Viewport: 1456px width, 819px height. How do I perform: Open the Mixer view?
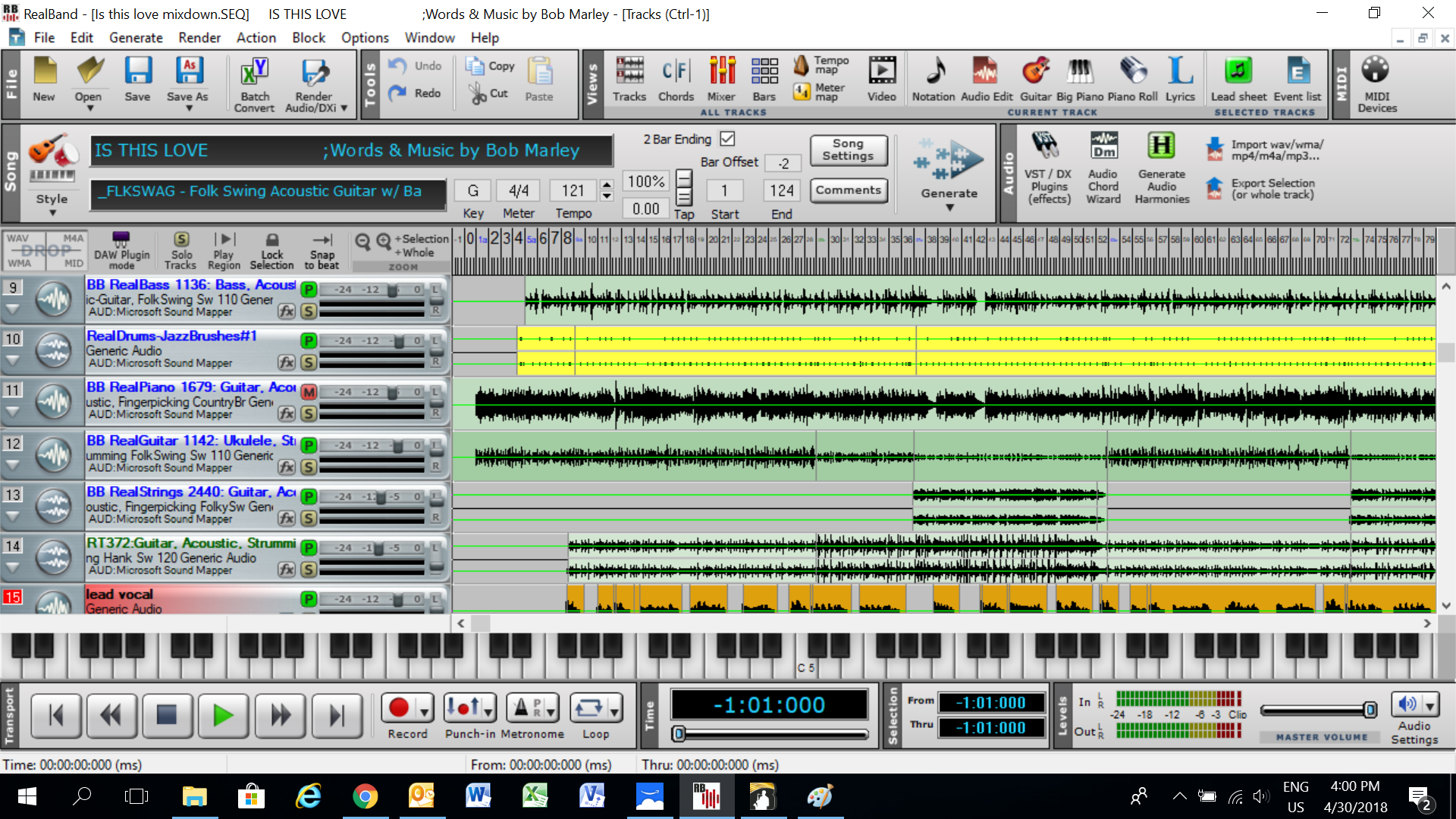[x=721, y=80]
